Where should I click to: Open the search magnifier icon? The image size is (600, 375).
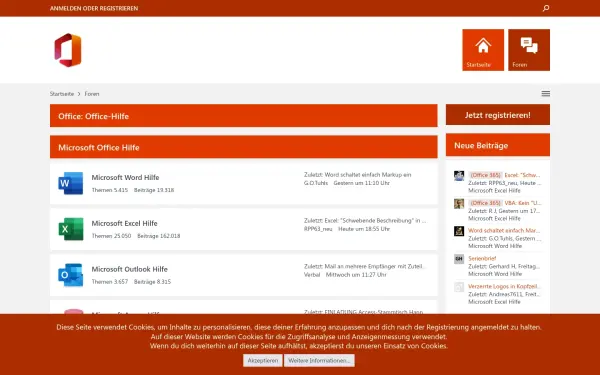coord(546,8)
